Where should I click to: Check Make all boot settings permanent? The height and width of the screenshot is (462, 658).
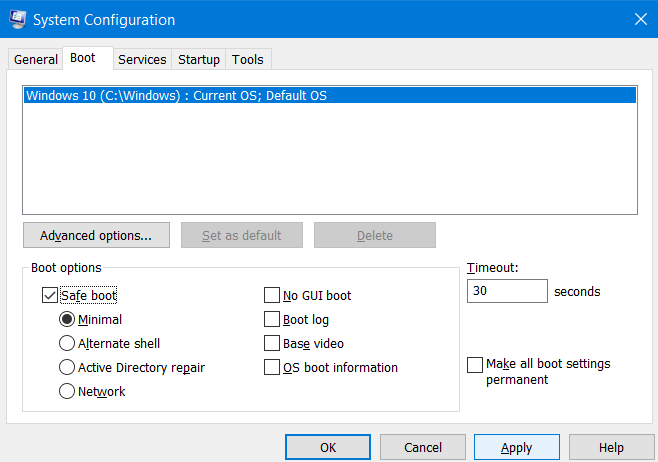pos(475,365)
